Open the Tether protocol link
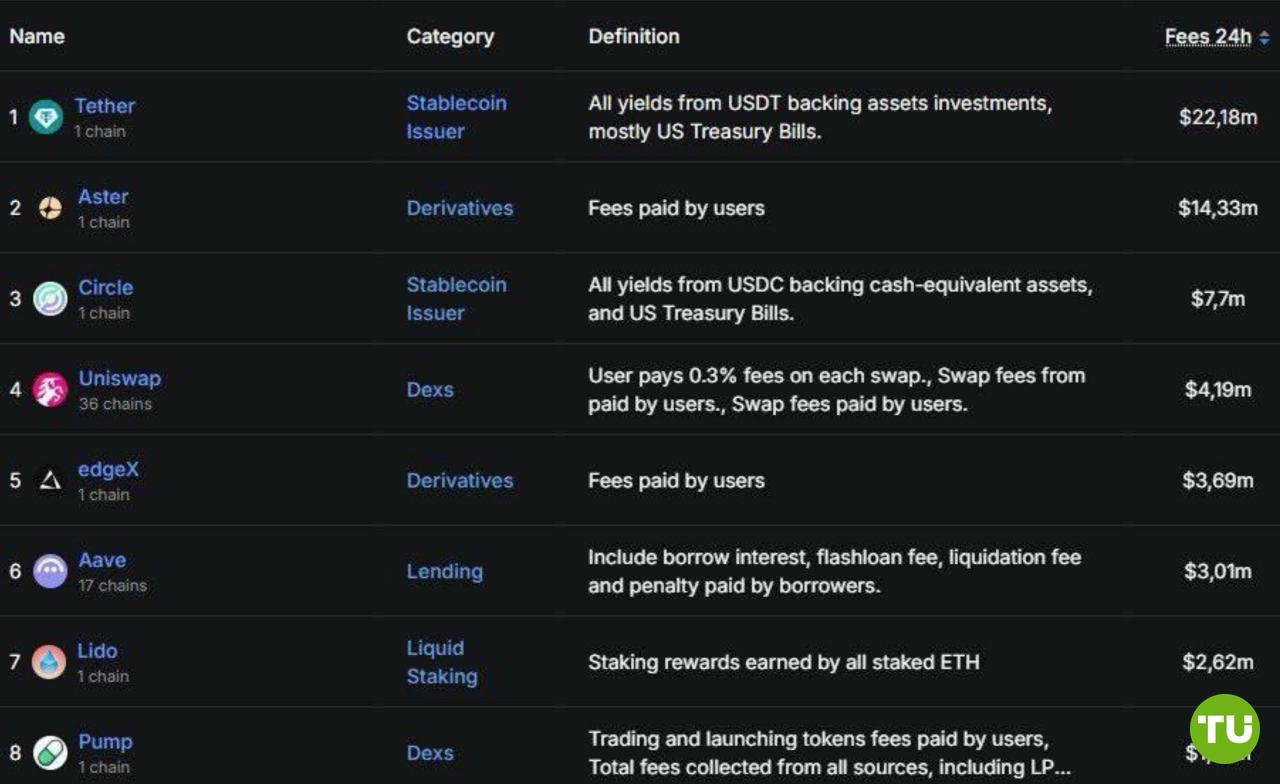Viewport: 1280px width, 784px height. pos(104,106)
